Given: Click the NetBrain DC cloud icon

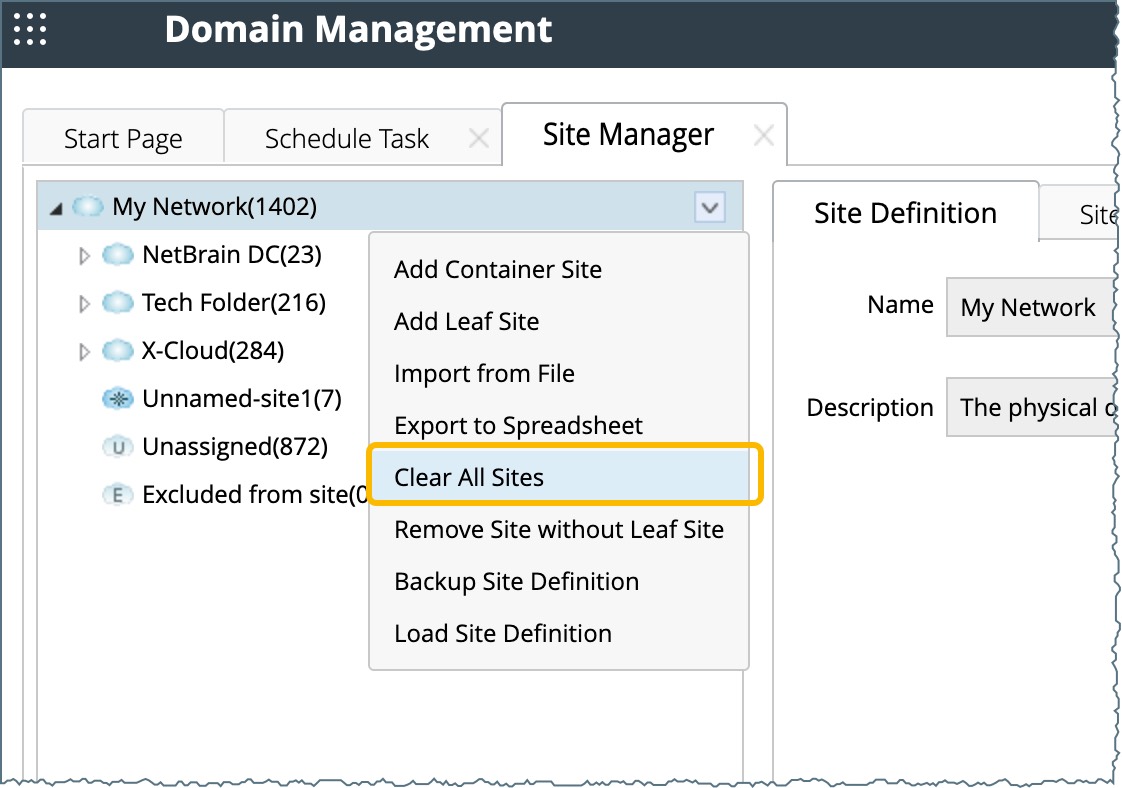Looking at the screenshot, I should point(118,255).
